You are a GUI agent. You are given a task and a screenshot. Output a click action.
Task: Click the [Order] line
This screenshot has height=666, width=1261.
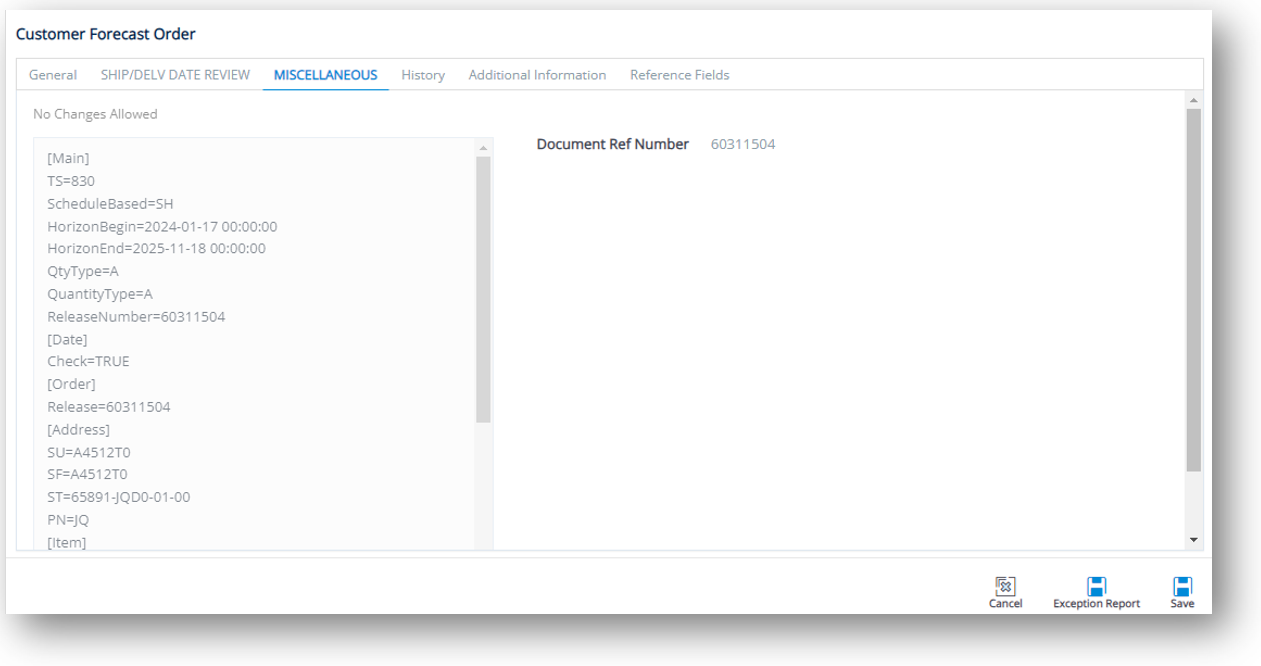point(71,384)
